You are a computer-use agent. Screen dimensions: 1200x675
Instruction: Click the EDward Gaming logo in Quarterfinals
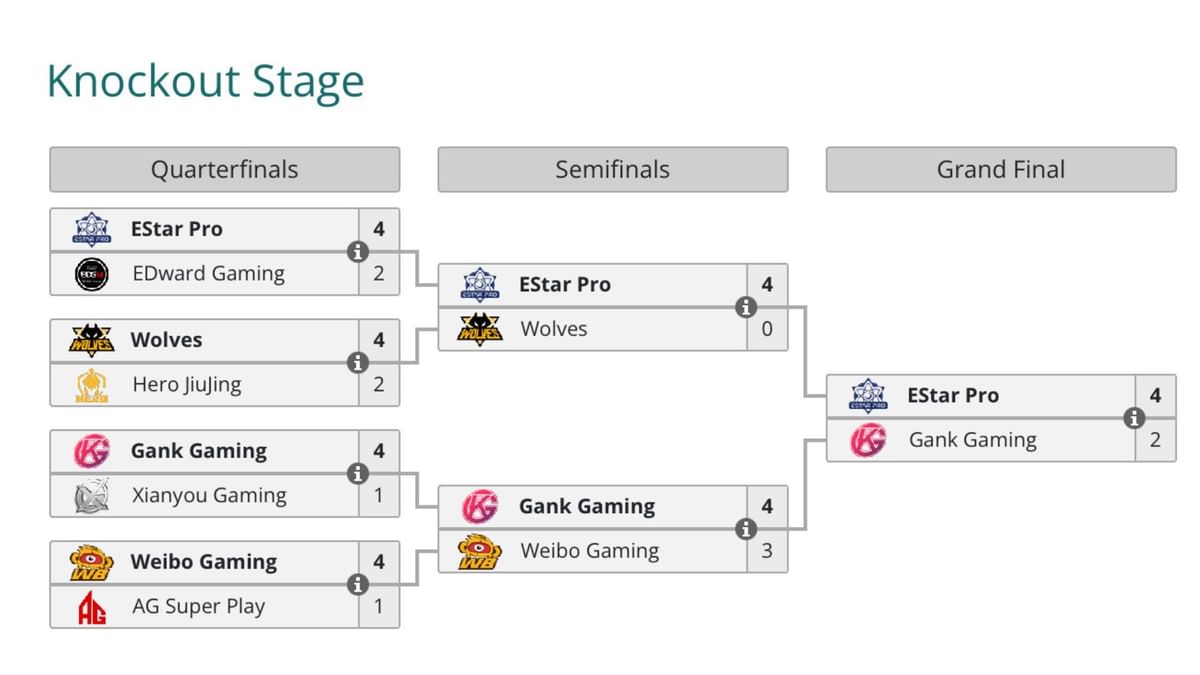92,274
